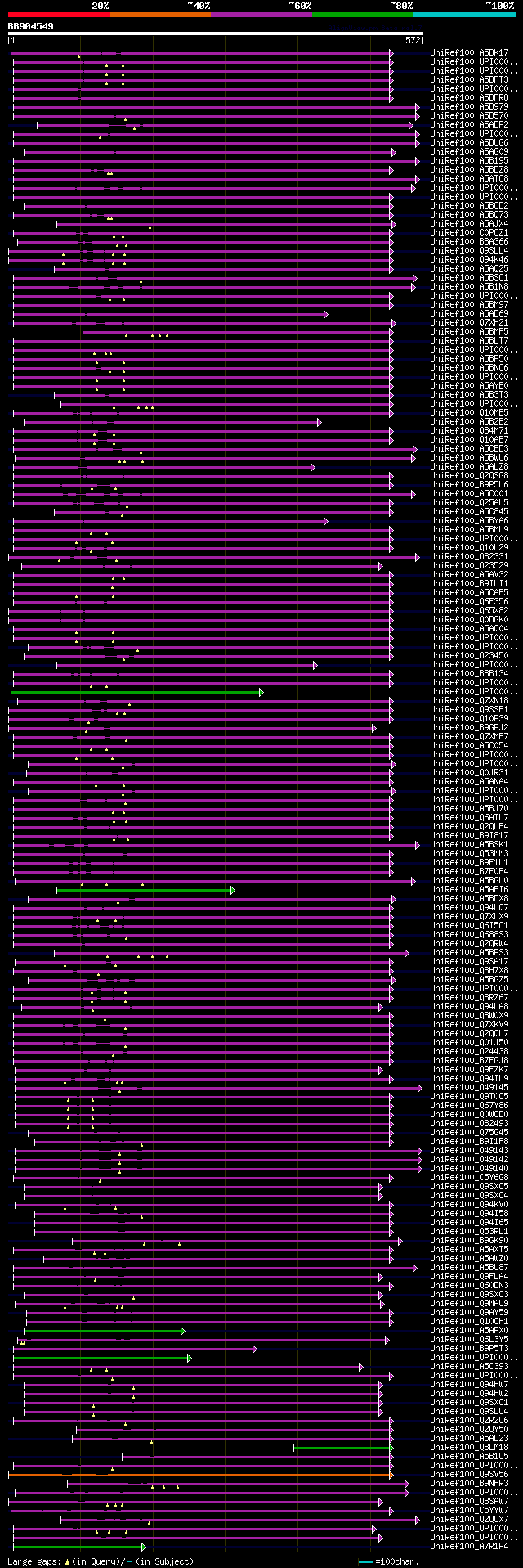Click hit label UniRef100_A5AG09

pyautogui.click(x=469, y=152)
